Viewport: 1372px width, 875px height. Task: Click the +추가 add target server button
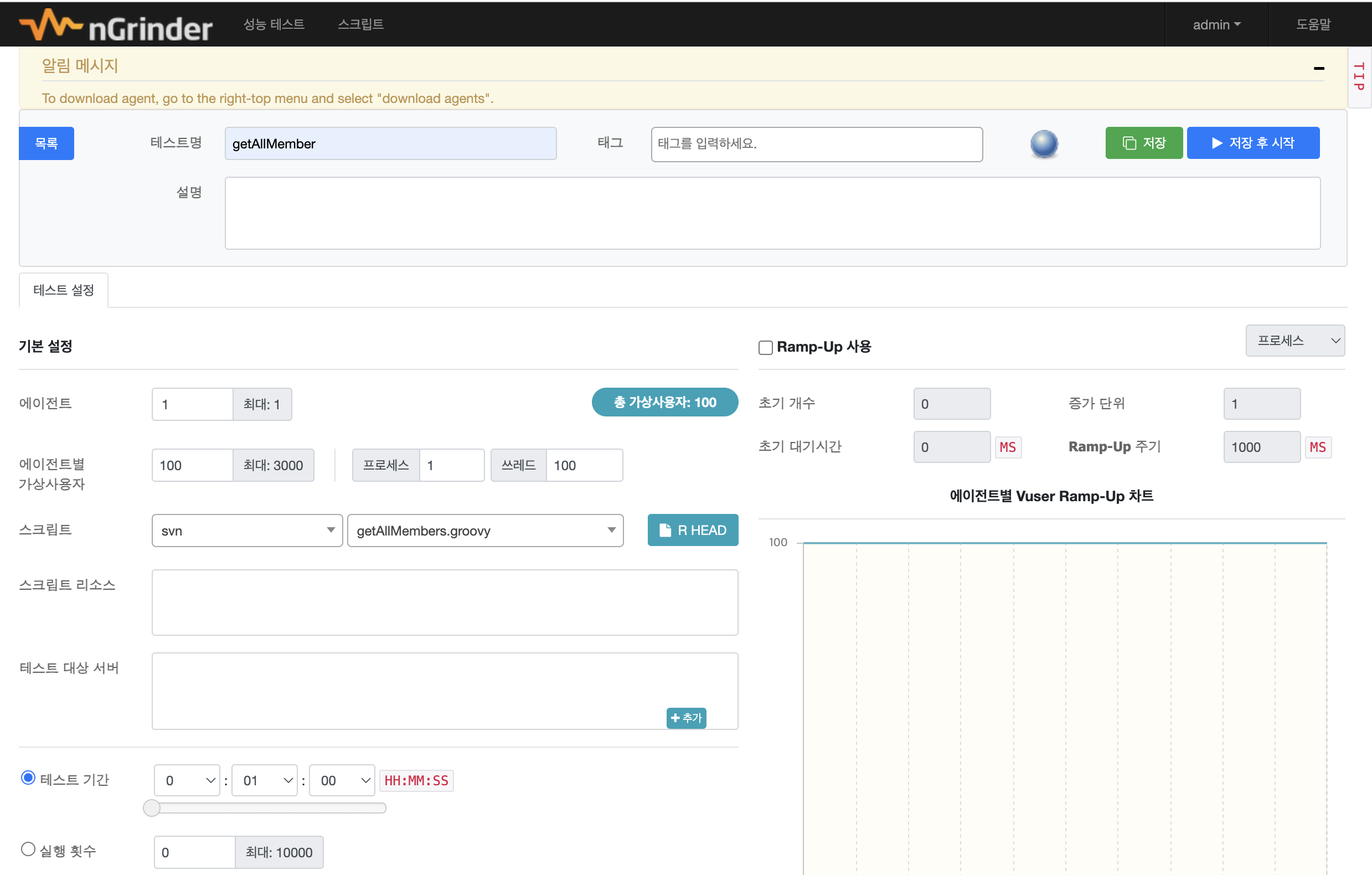pyautogui.click(x=686, y=718)
